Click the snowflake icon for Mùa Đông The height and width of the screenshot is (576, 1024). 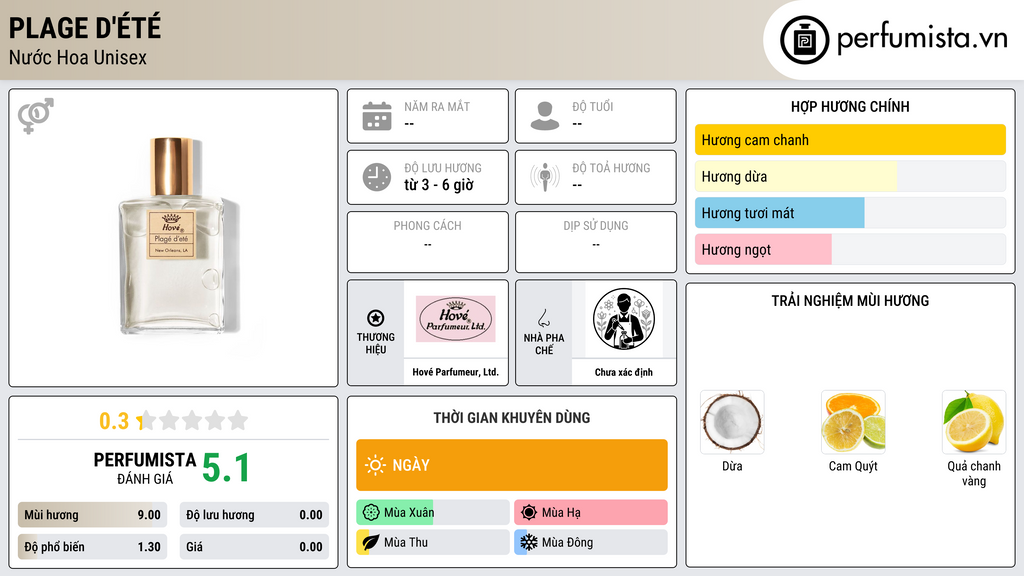[x=529, y=542]
